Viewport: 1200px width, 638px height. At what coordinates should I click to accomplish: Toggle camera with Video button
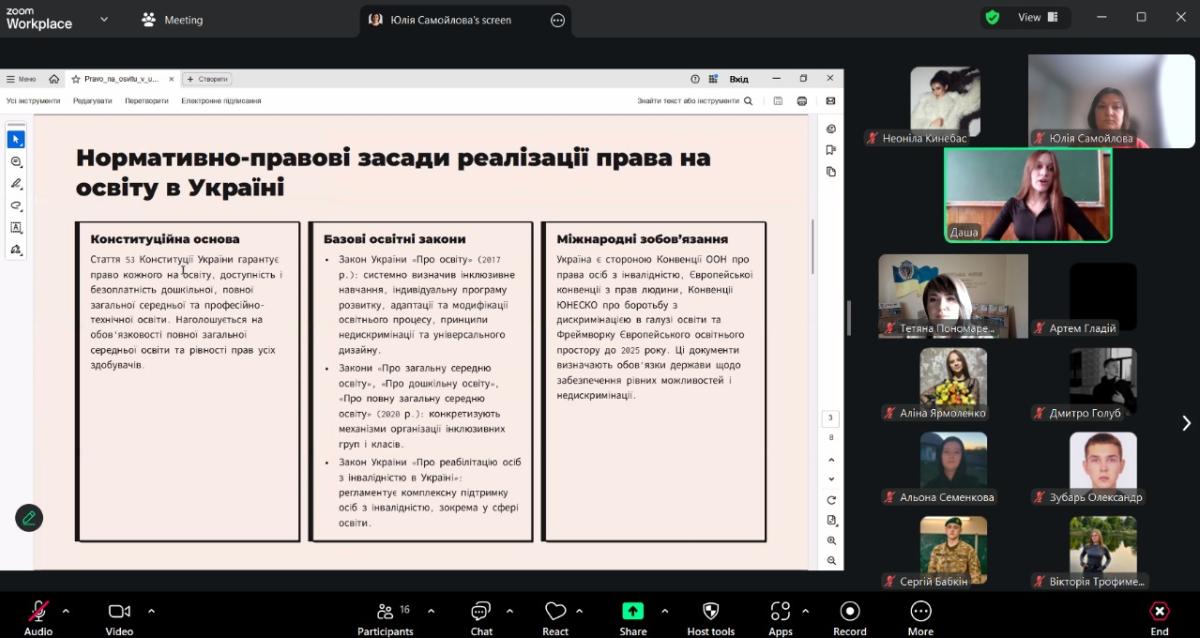click(119, 612)
